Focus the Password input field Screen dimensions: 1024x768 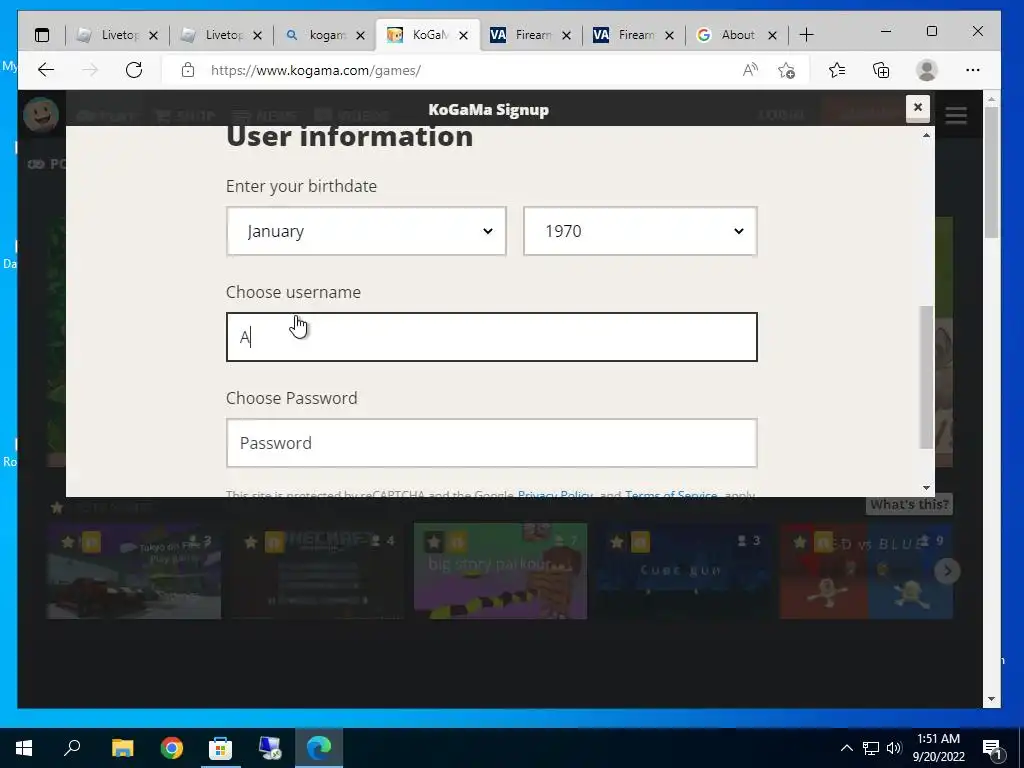tap(492, 443)
